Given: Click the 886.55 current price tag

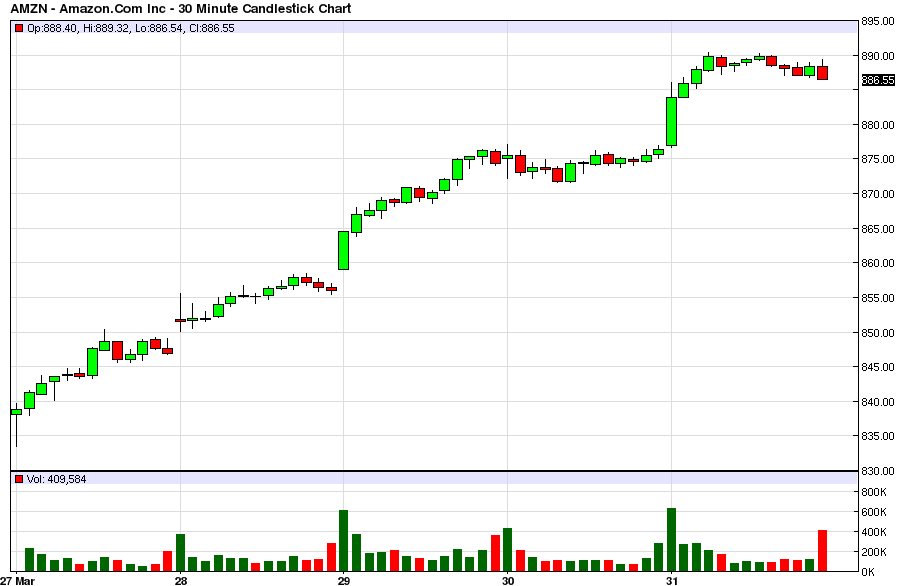Looking at the screenshot, I should [x=876, y=80].
